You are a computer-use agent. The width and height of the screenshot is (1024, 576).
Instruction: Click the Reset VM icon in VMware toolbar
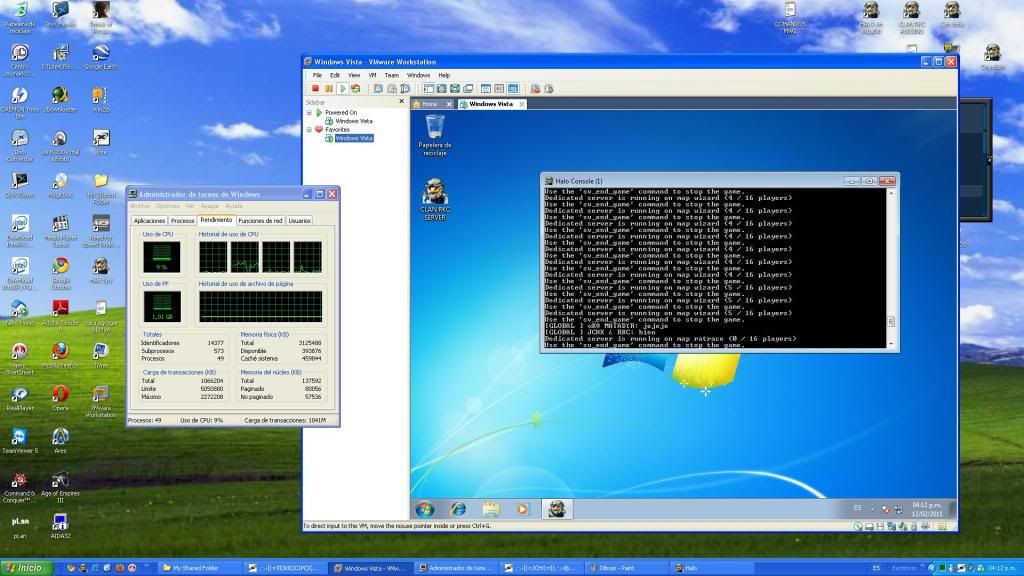(355, 89)
